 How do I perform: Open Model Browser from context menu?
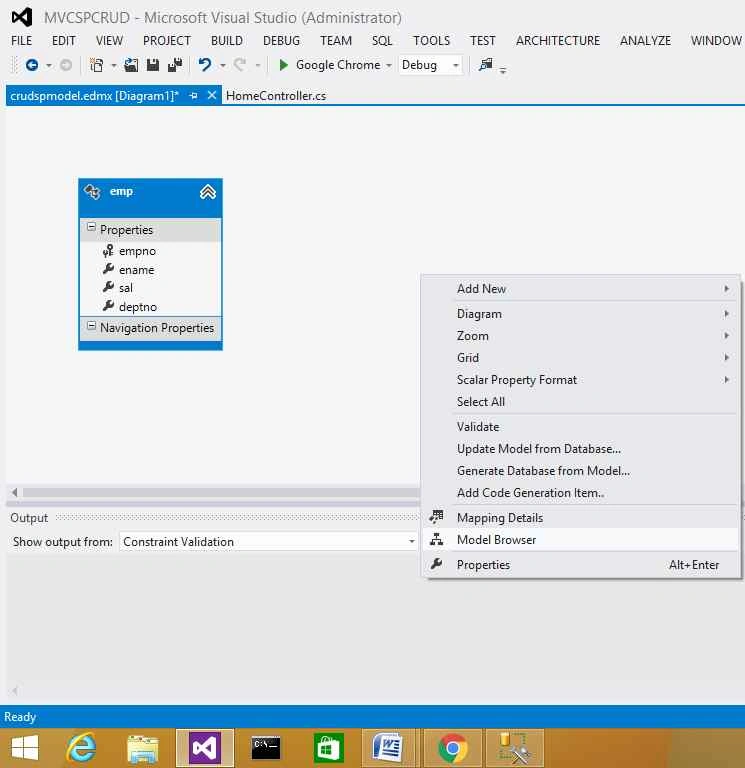coord(580,540)
